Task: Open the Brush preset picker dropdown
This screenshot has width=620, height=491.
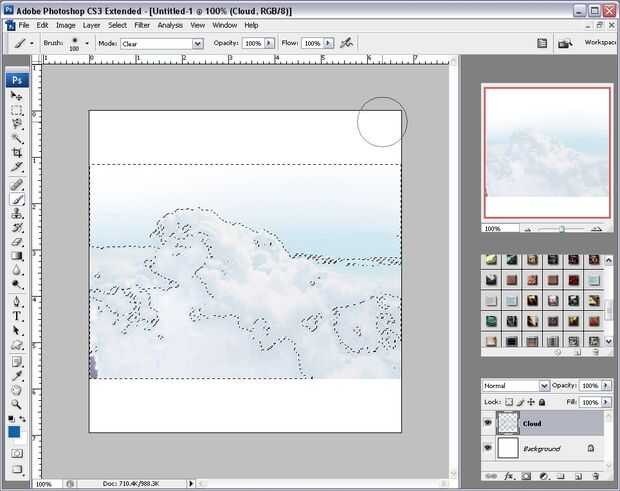Action: tap(87, 43)
